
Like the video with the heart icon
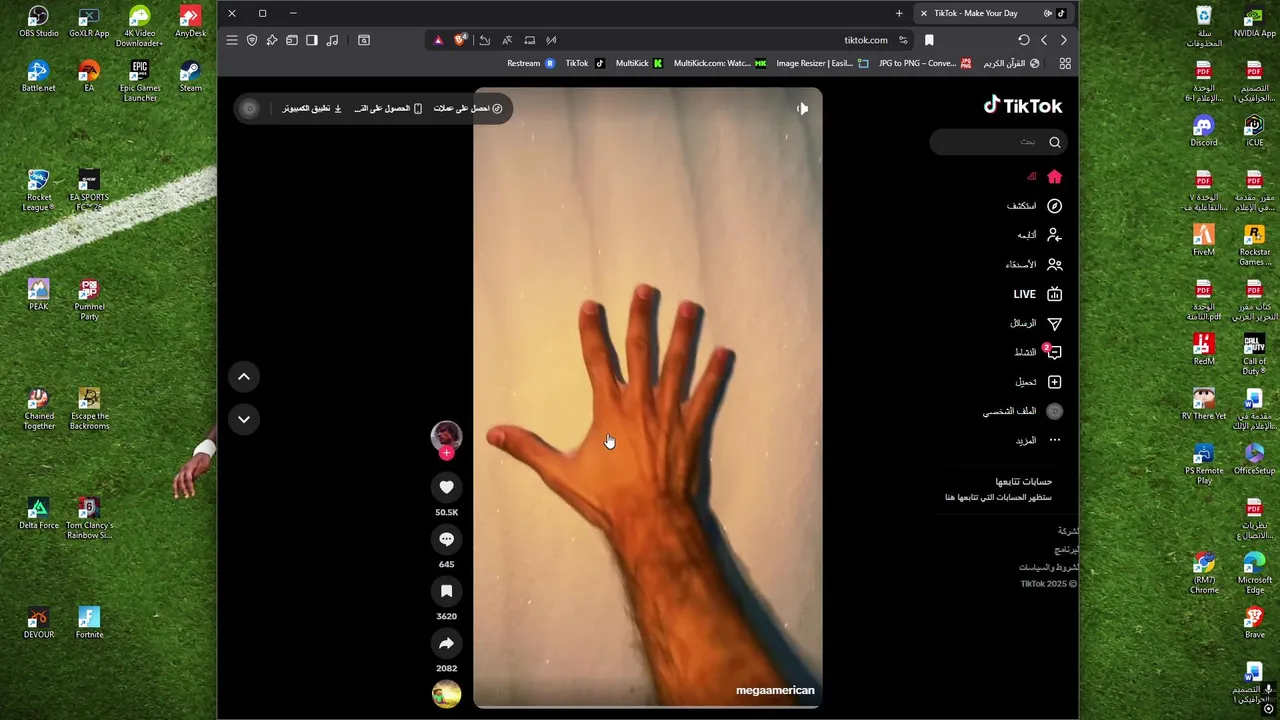coord(446,487)
